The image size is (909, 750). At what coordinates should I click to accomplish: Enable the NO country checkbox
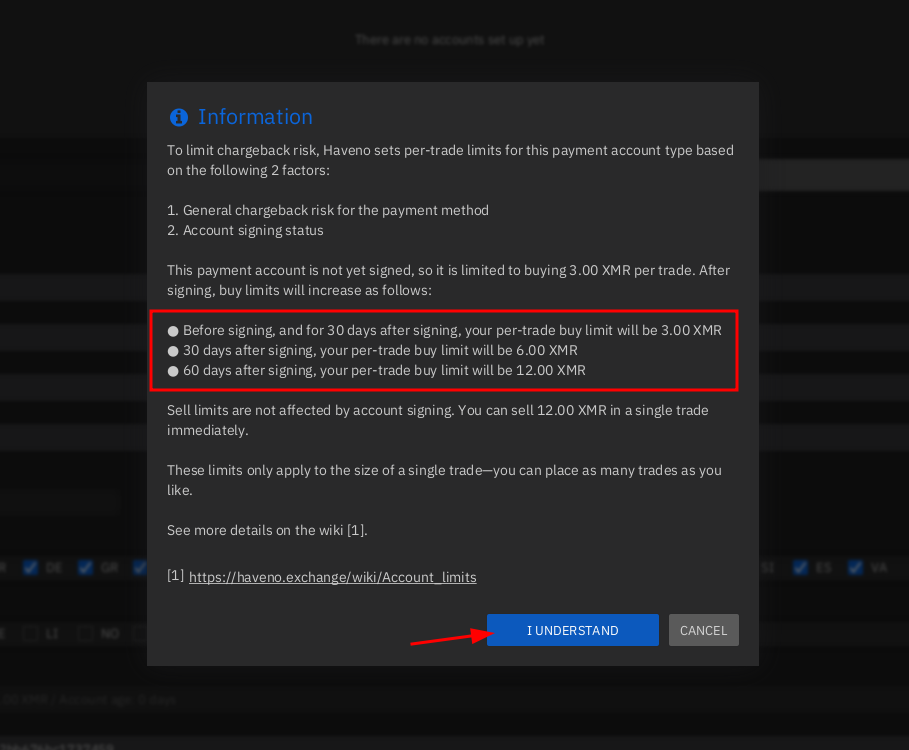click(x=86, y=633)
